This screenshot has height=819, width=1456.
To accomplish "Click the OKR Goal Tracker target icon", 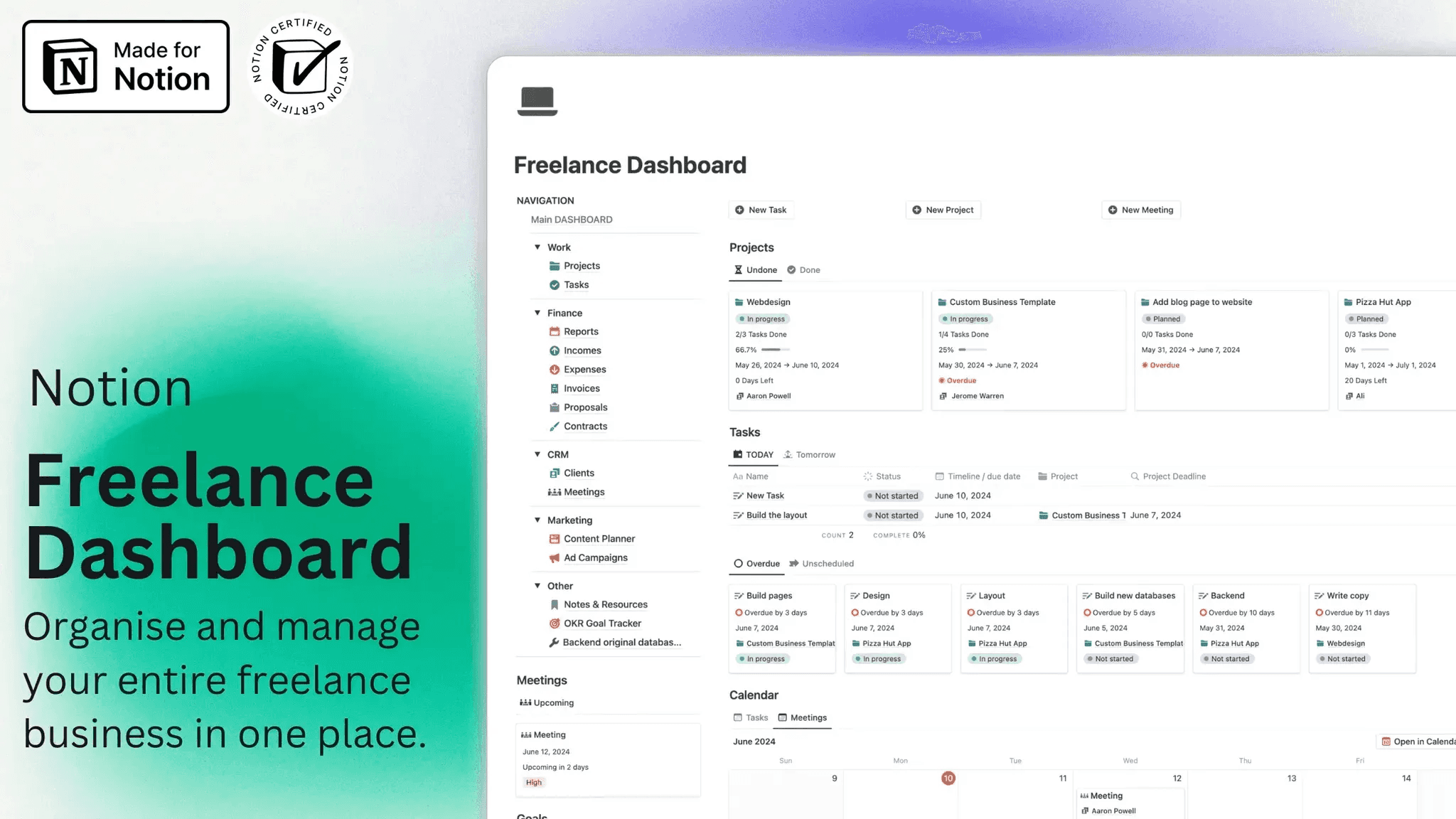I will pyautogui.click(x=555, y=623).
